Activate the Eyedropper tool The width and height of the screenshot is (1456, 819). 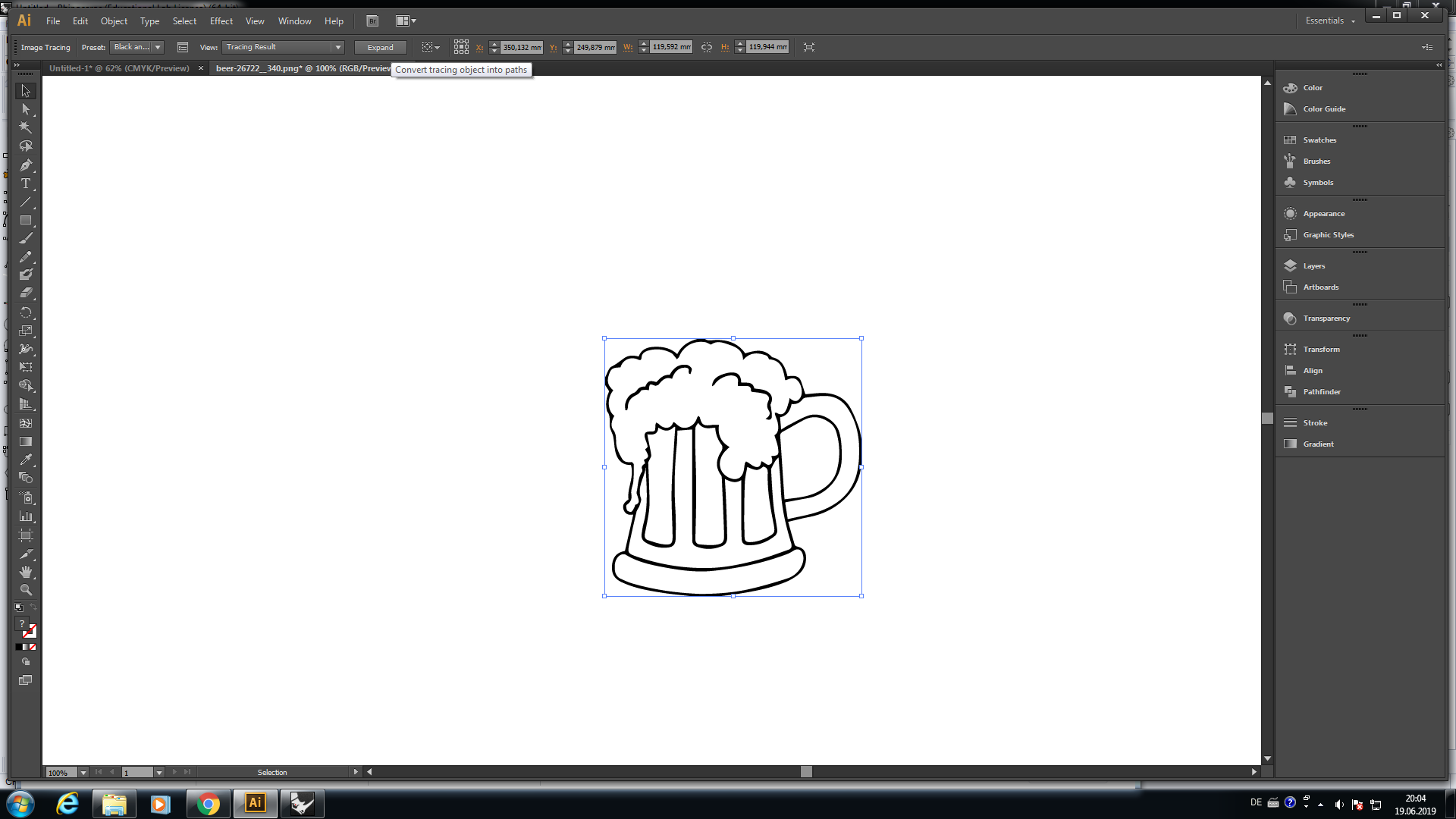[x=26, y=460]
